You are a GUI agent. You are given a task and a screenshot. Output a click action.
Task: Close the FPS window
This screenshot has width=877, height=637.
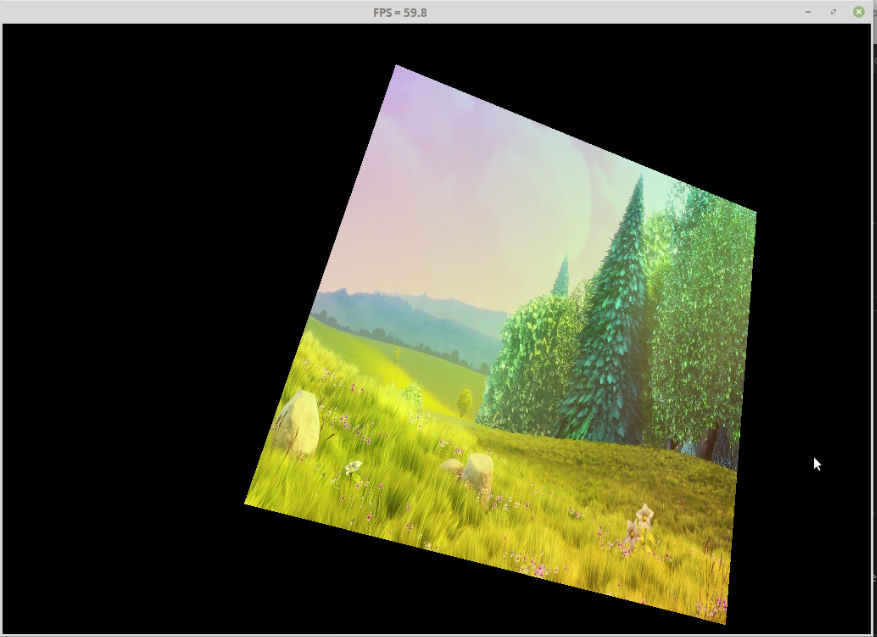859,12
